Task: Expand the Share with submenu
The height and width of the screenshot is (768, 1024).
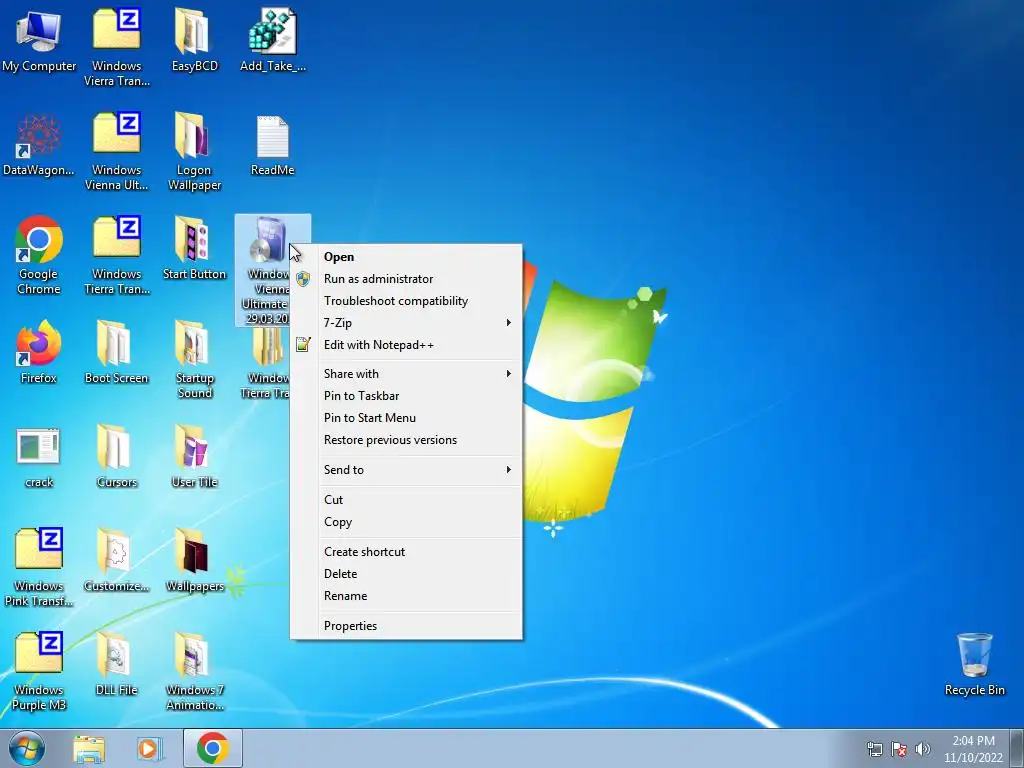Action: tap(406, 374)
